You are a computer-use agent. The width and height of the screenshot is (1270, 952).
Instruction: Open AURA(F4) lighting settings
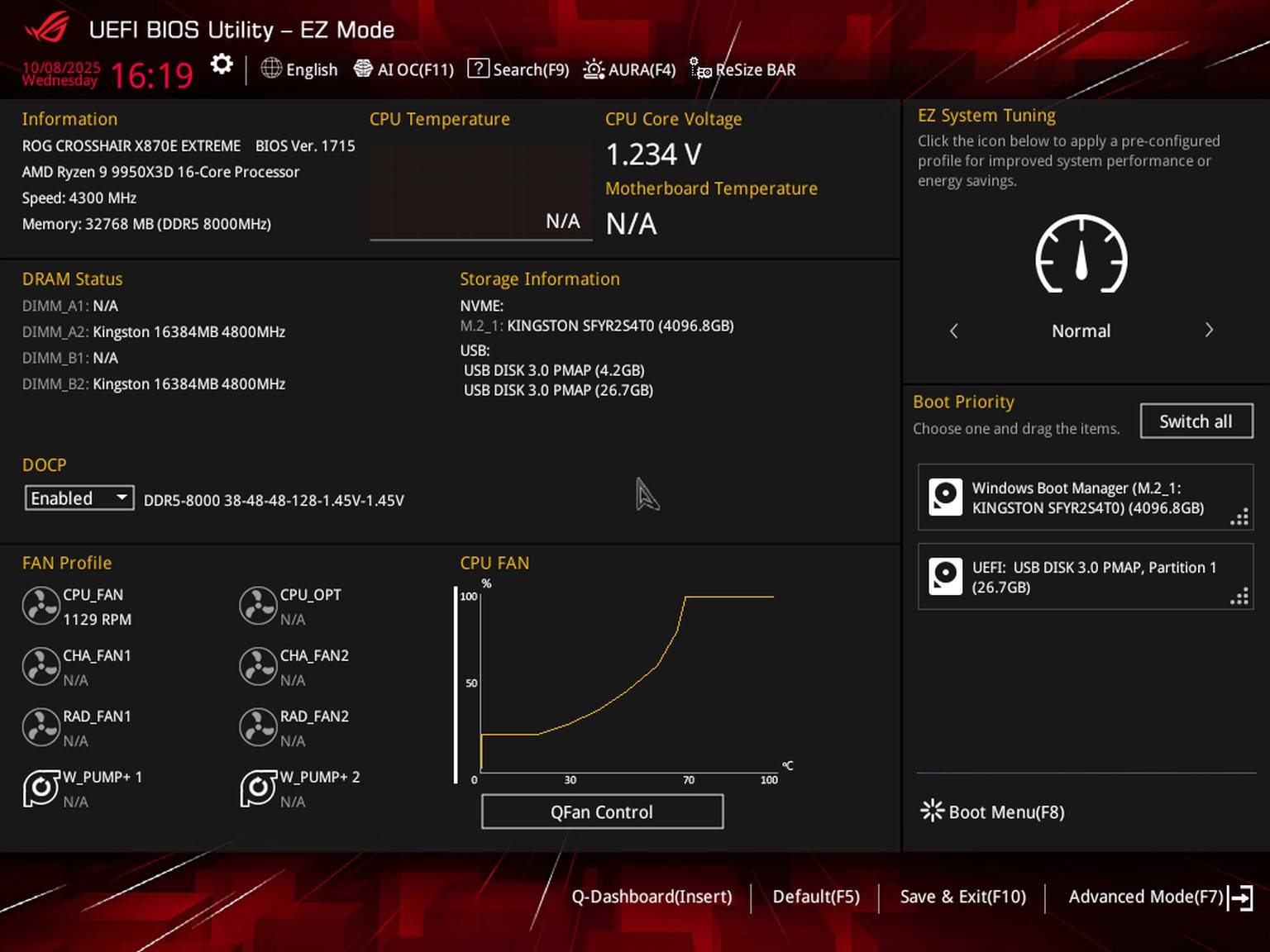point(630,69)
